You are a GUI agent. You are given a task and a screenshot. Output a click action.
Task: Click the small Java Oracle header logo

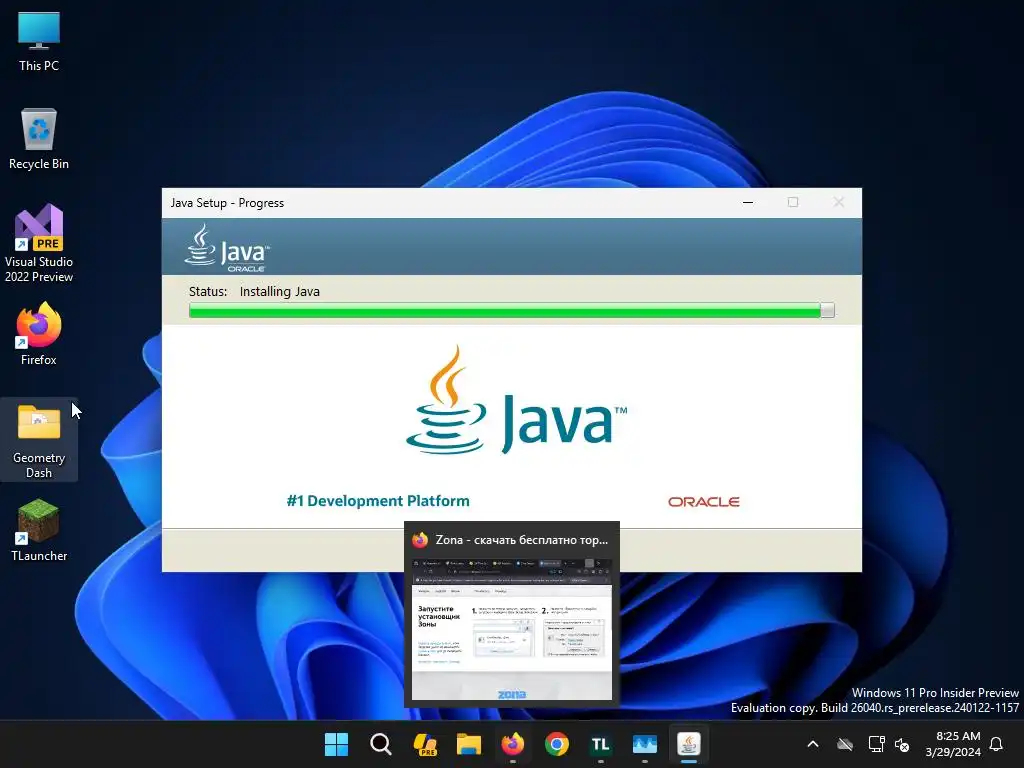pos(227,248)
